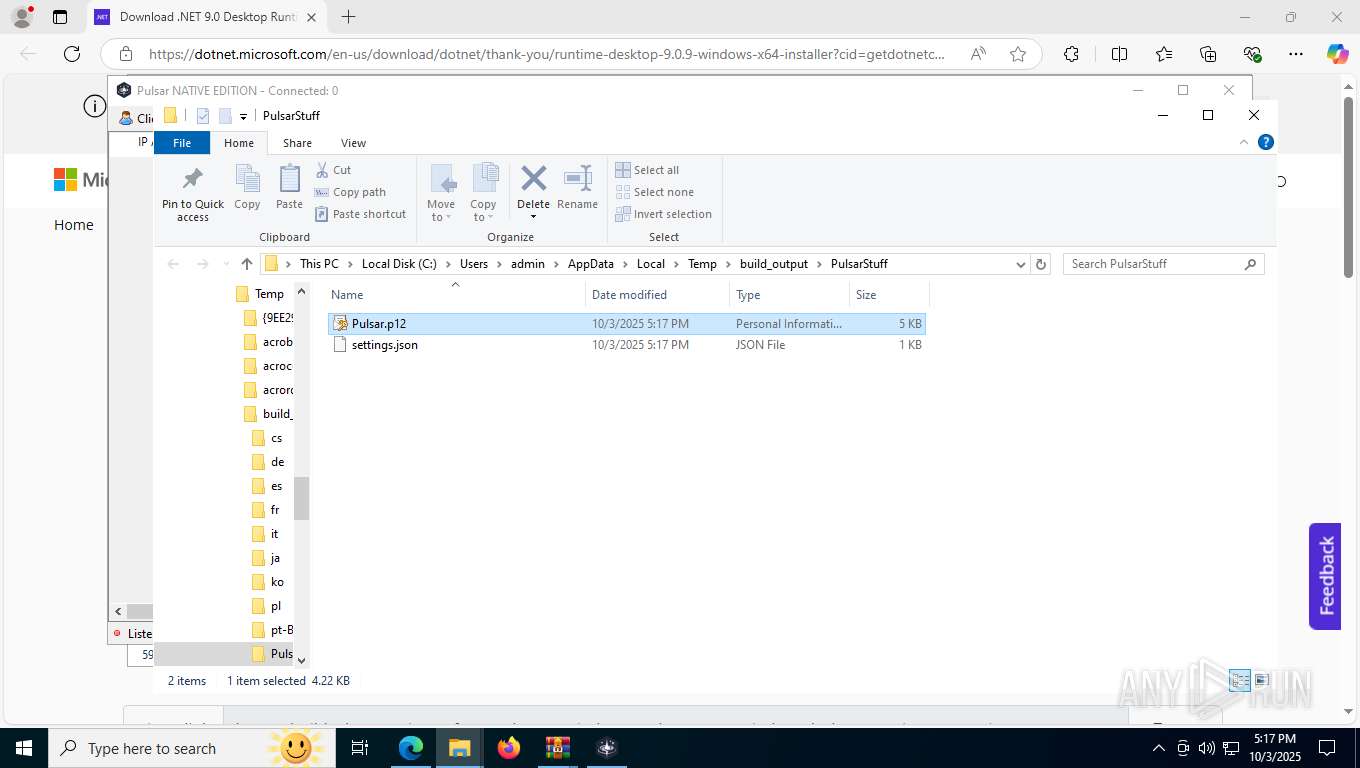
Task: Open Quick Access Toolbar customize arrow
Action: (243, 116)
